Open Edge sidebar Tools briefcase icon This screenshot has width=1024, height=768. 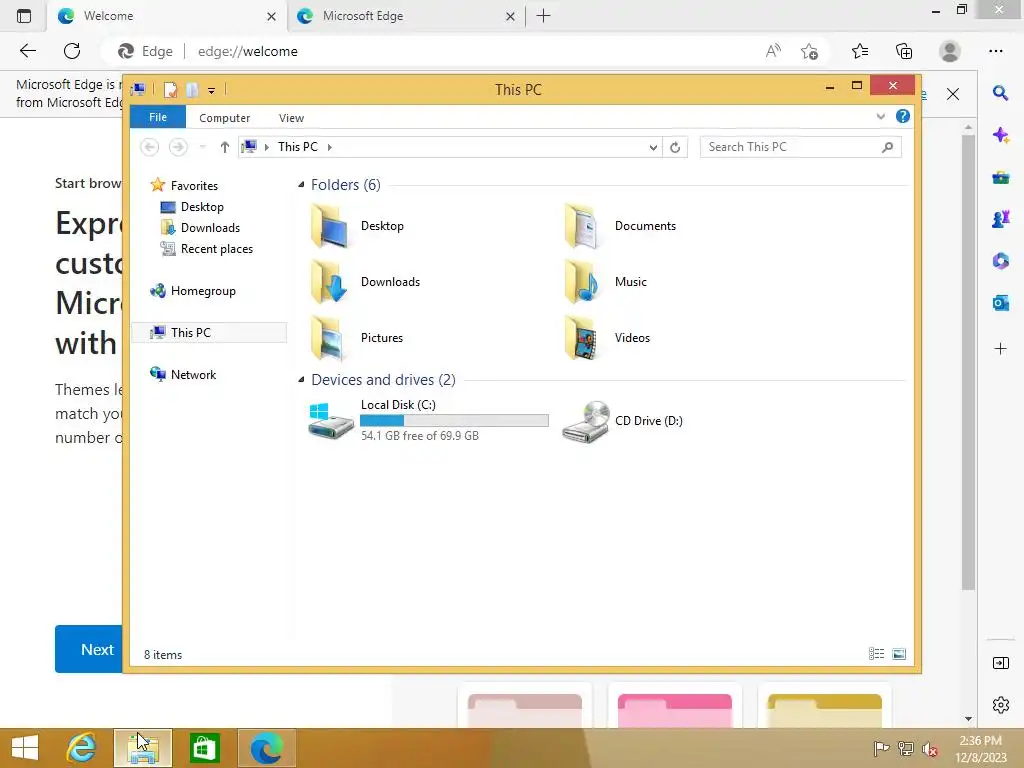[1000, 178]
